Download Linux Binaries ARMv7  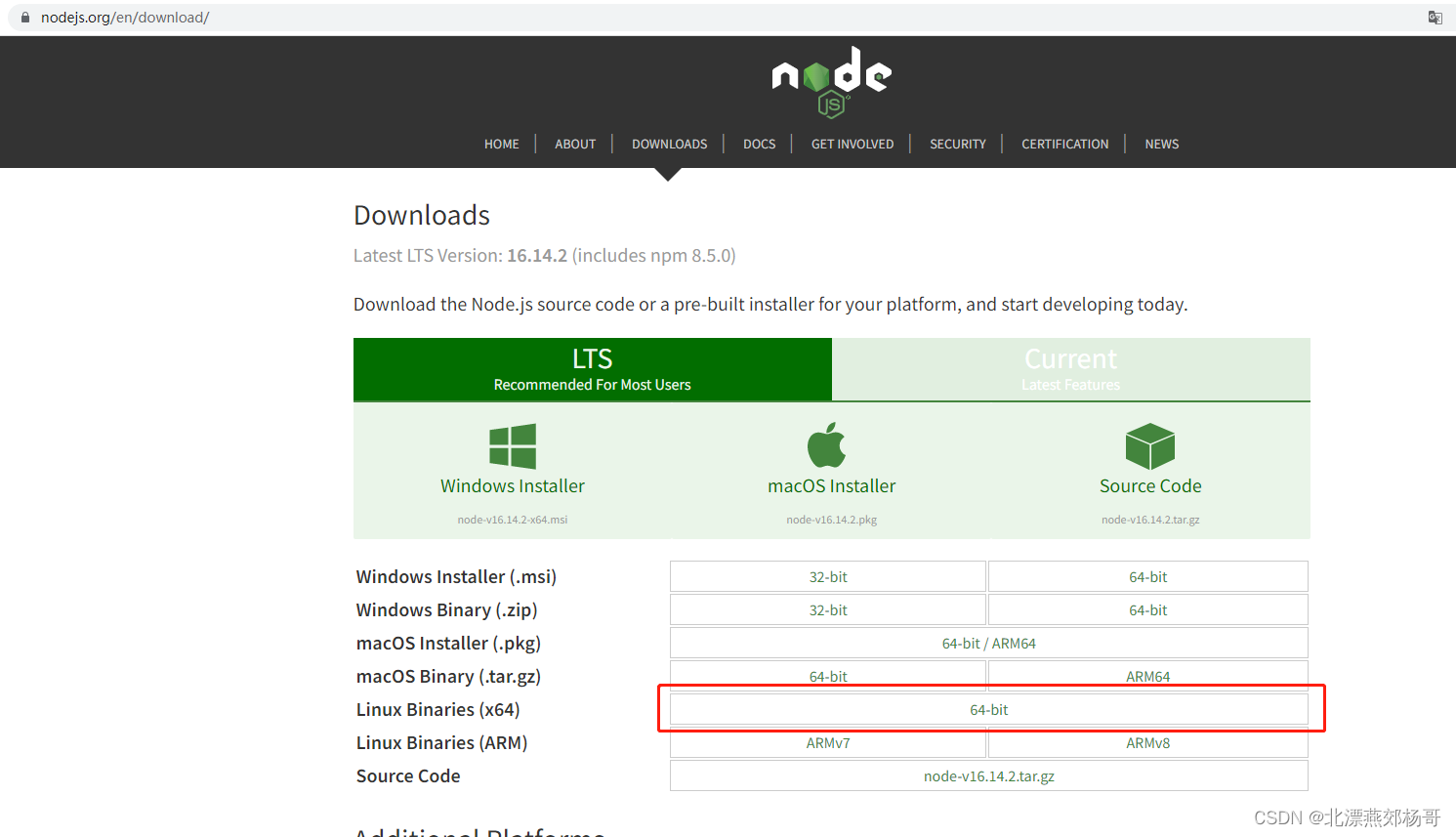pyautogui.click(x=828, y=742)
